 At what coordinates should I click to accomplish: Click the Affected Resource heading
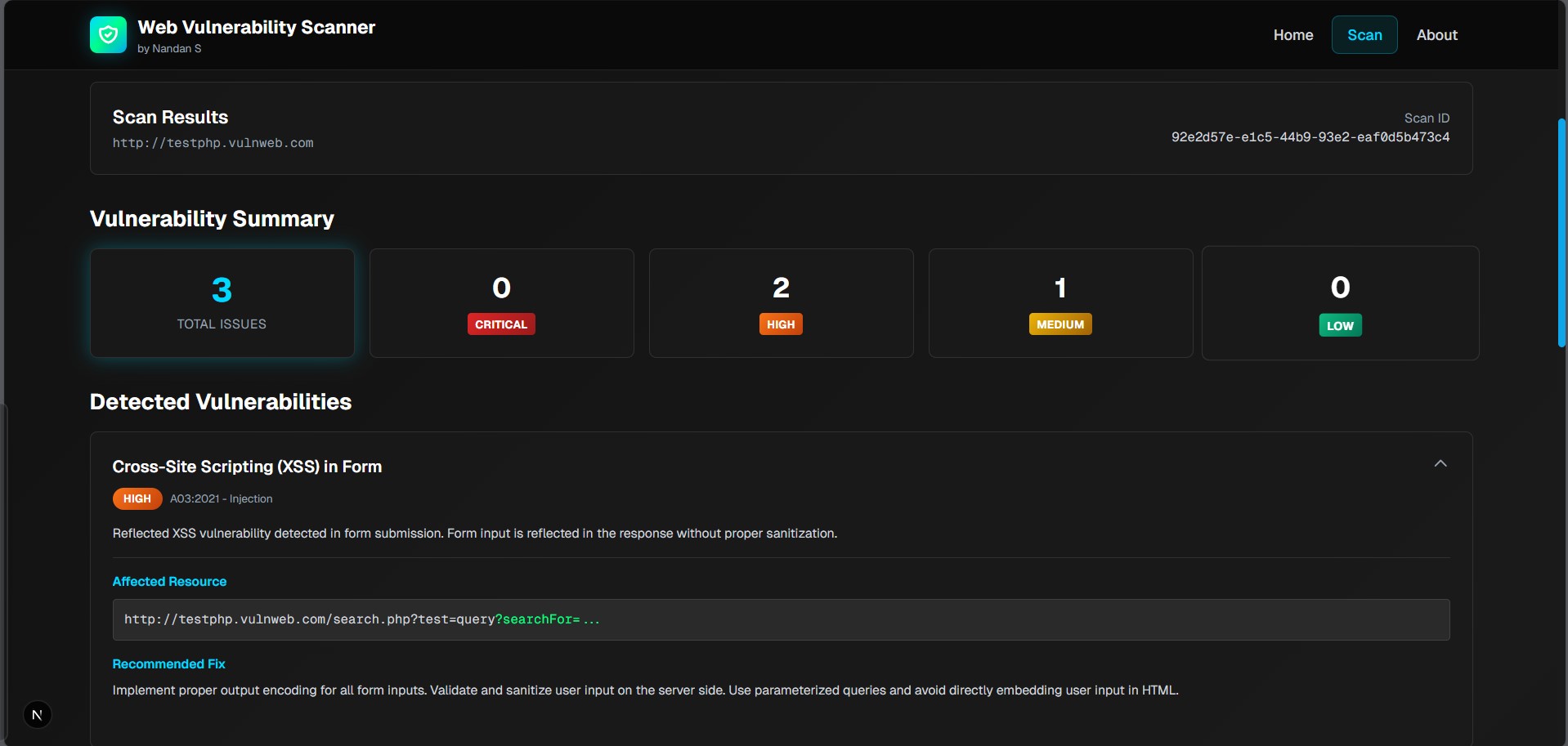(170, 582)
